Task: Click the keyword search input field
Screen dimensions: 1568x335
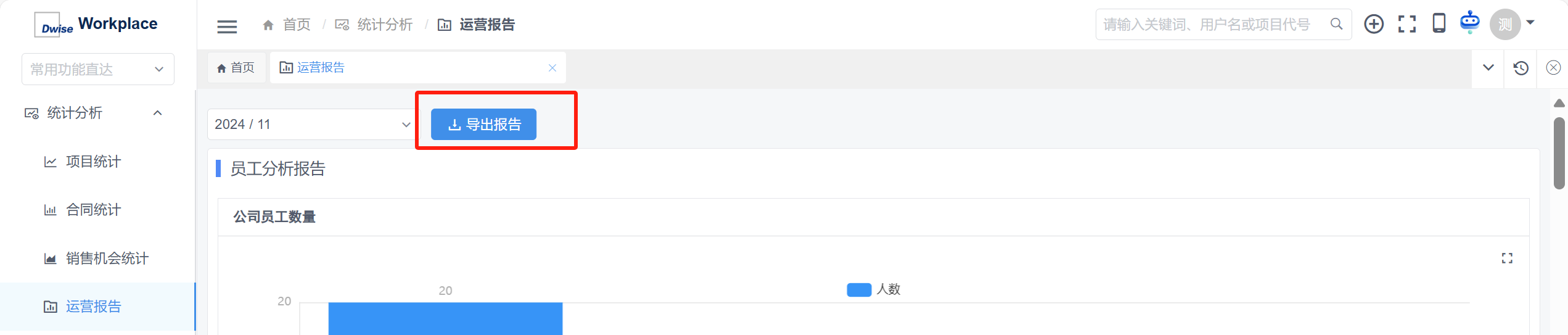Action: click(x=1209, y=25)
